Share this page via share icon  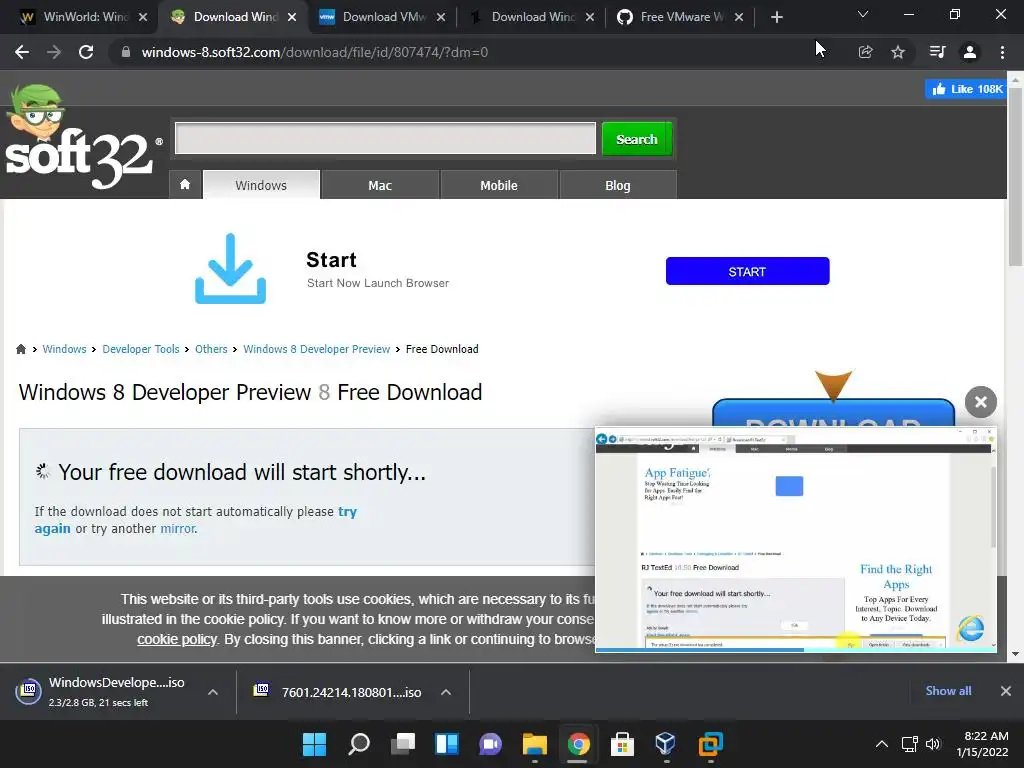pos(865,52)
